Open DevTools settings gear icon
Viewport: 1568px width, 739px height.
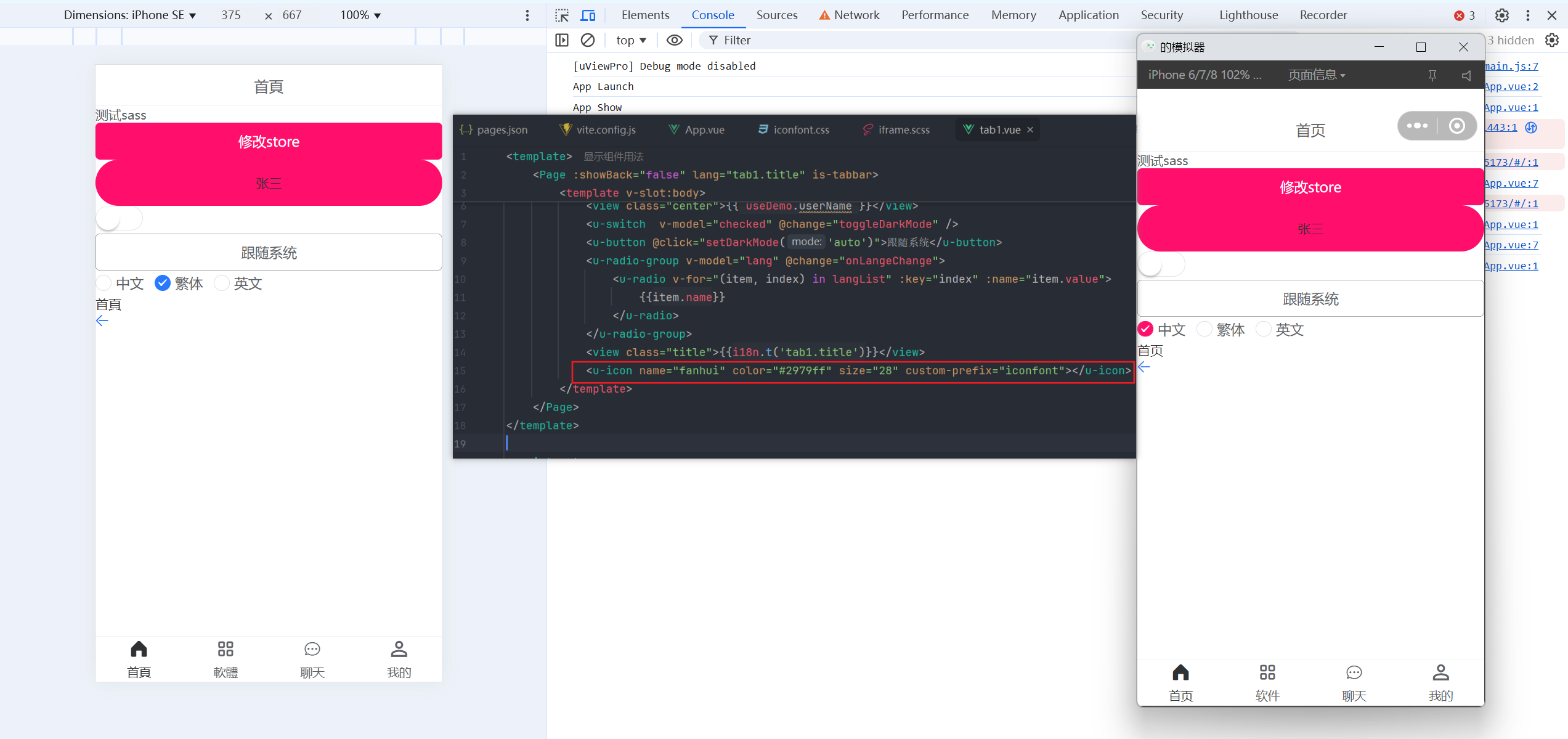click(x=1502, y=15)
